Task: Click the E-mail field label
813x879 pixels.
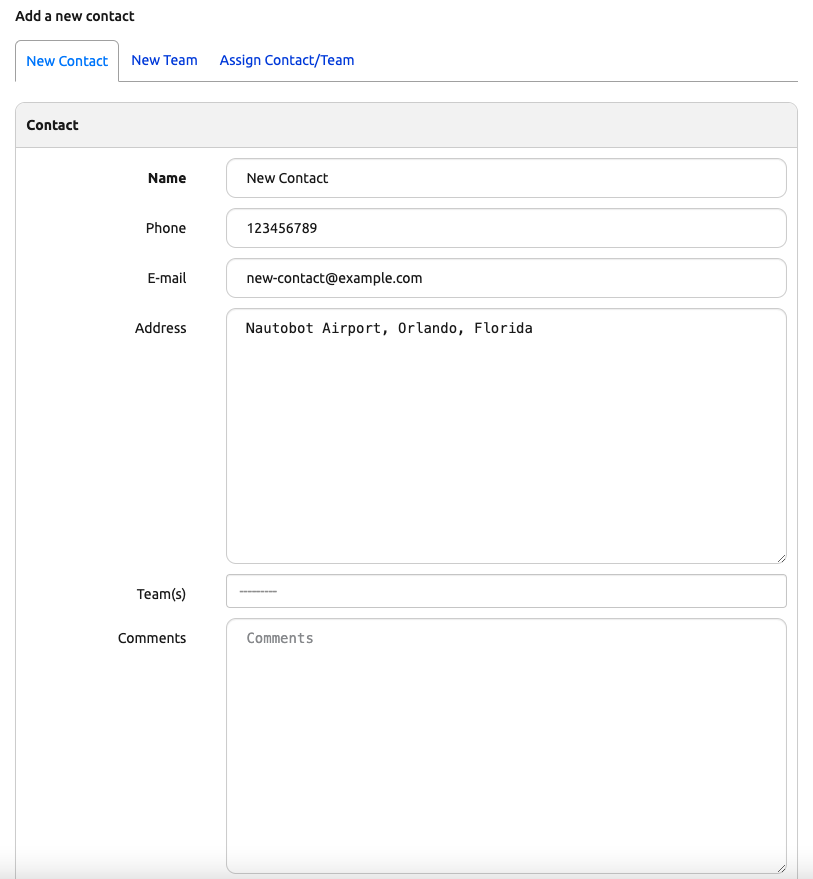Action: [167, 278]
